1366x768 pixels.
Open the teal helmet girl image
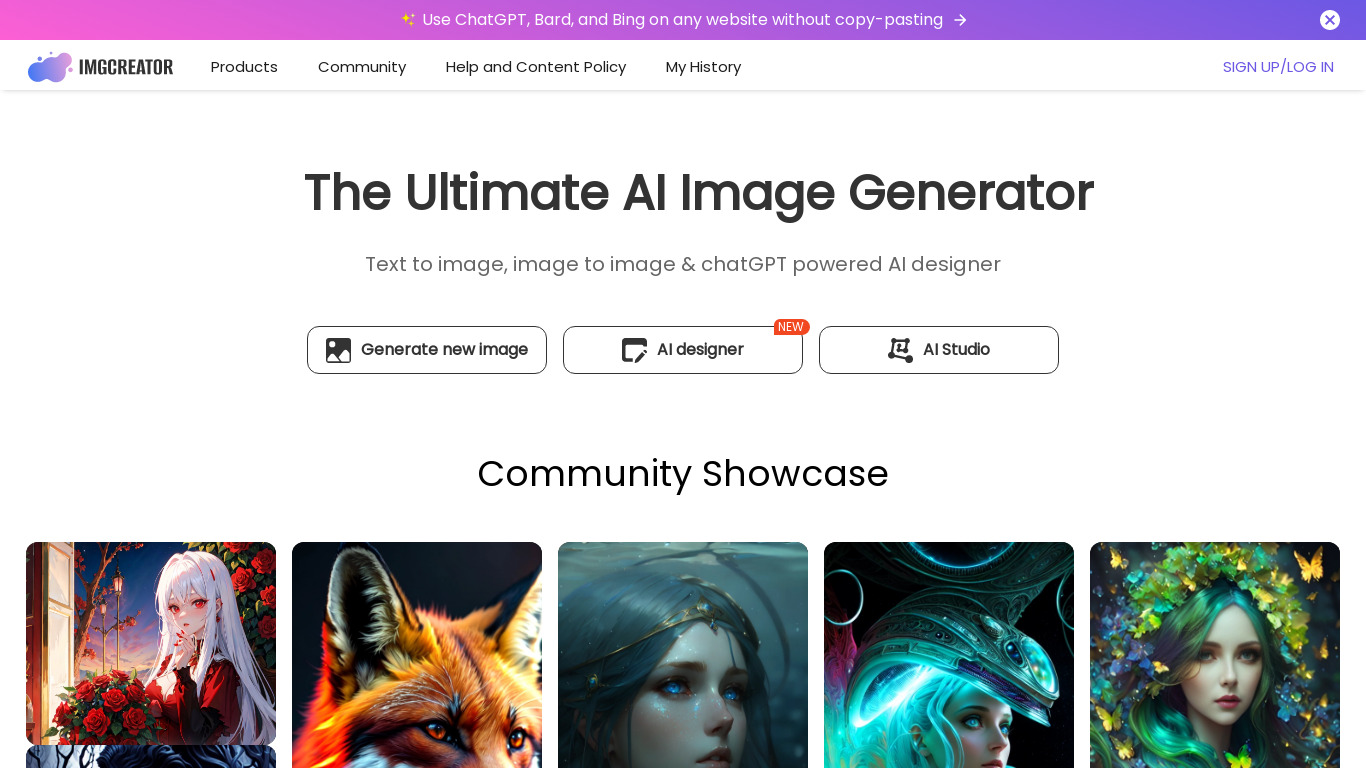(949, 655)
